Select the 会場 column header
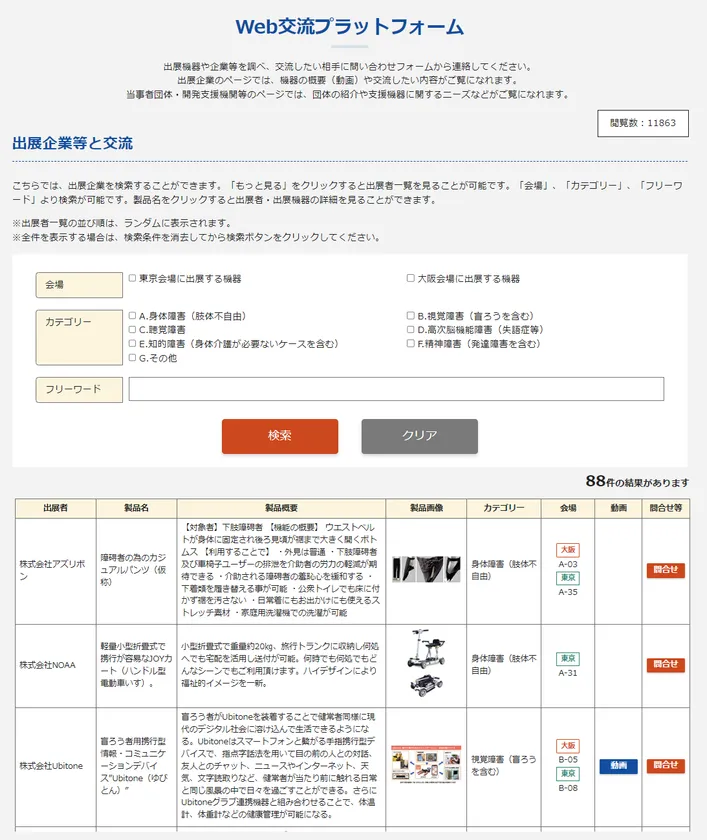Viewport: 707px width, 840px height. coord(568,508)
